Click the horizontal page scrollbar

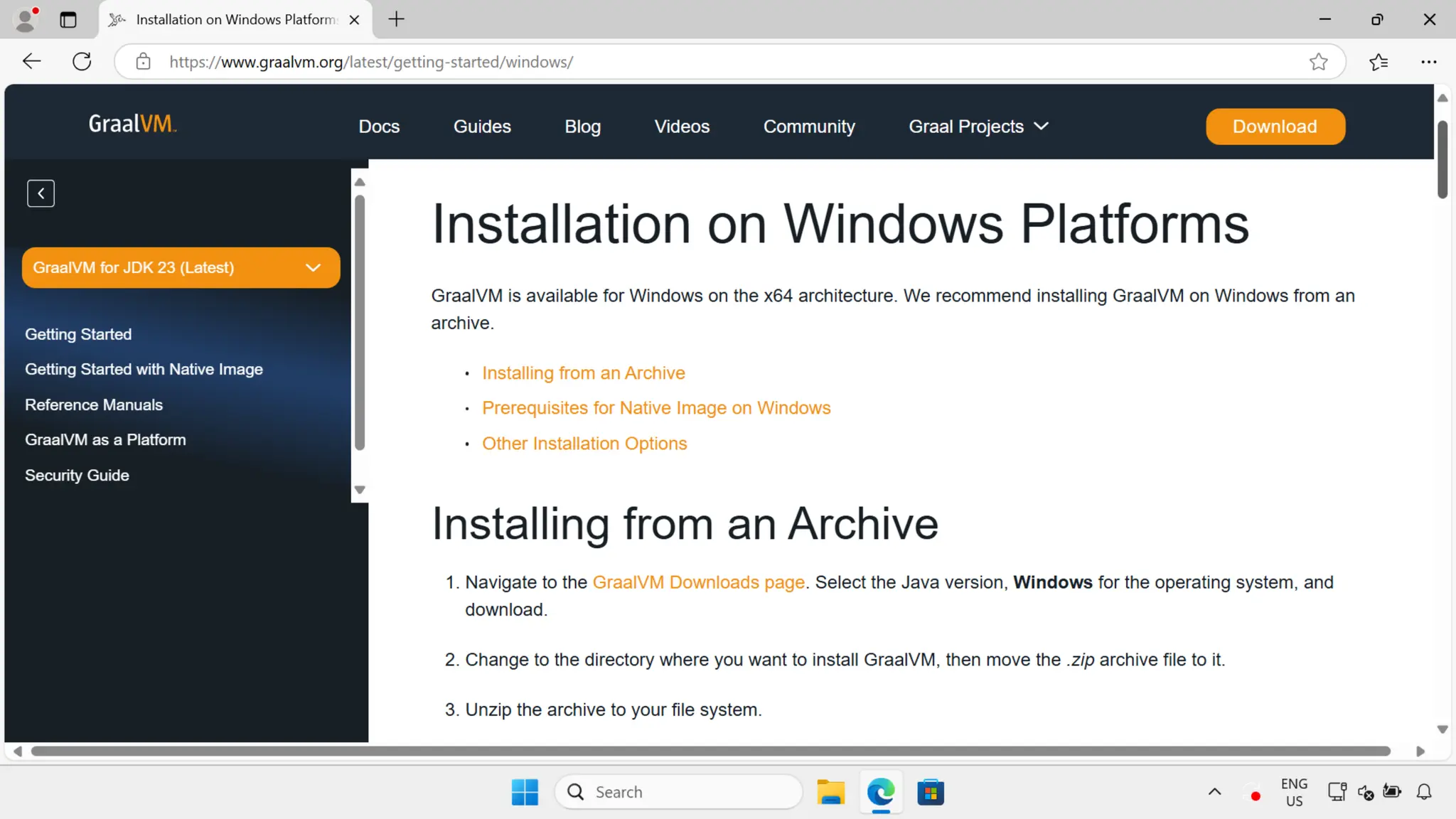(711, 751)
